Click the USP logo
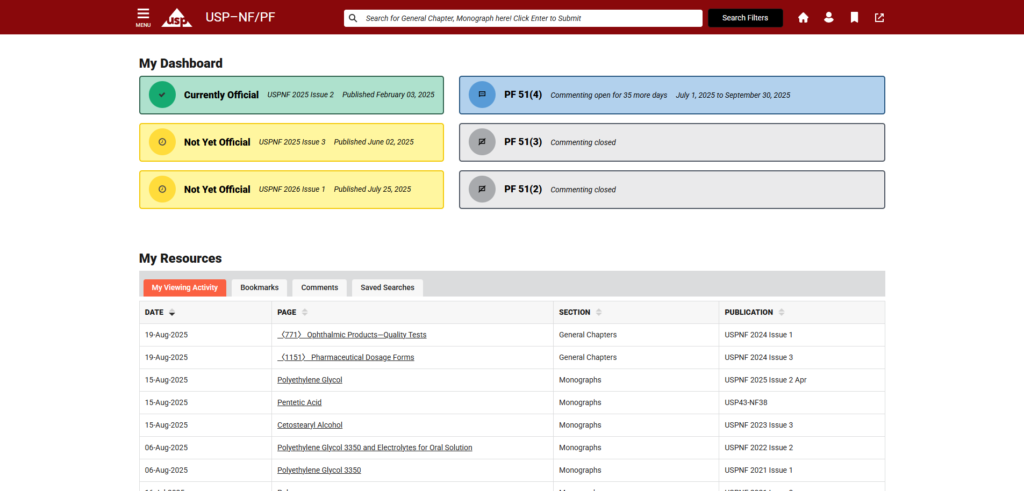 (x=176, y=17)
